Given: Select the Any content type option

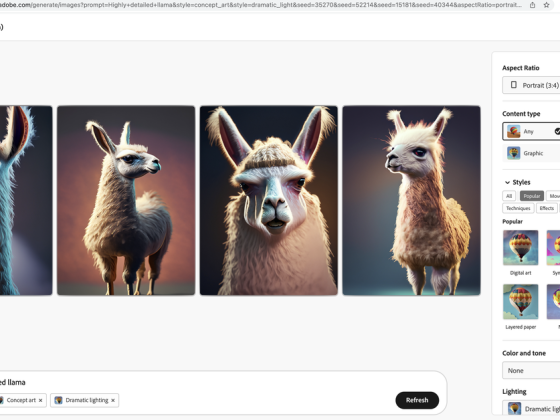Looking at the screenshot, I should pyautogui.click(x=531, y=131).
